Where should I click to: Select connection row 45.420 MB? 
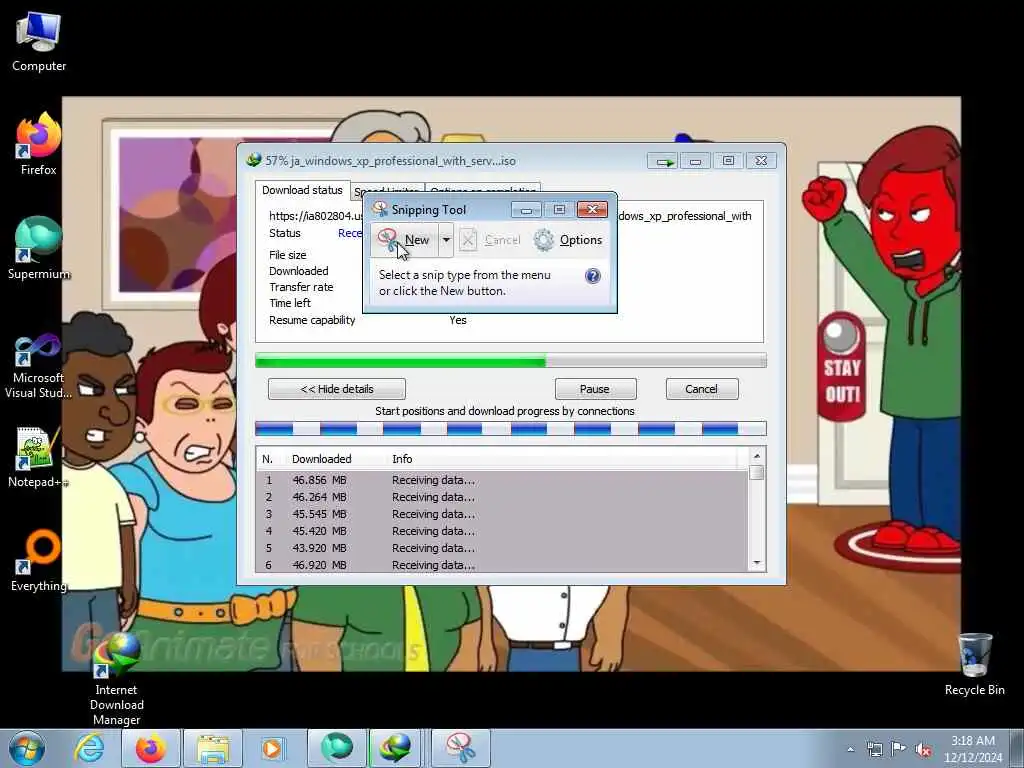tap(502, 531)
